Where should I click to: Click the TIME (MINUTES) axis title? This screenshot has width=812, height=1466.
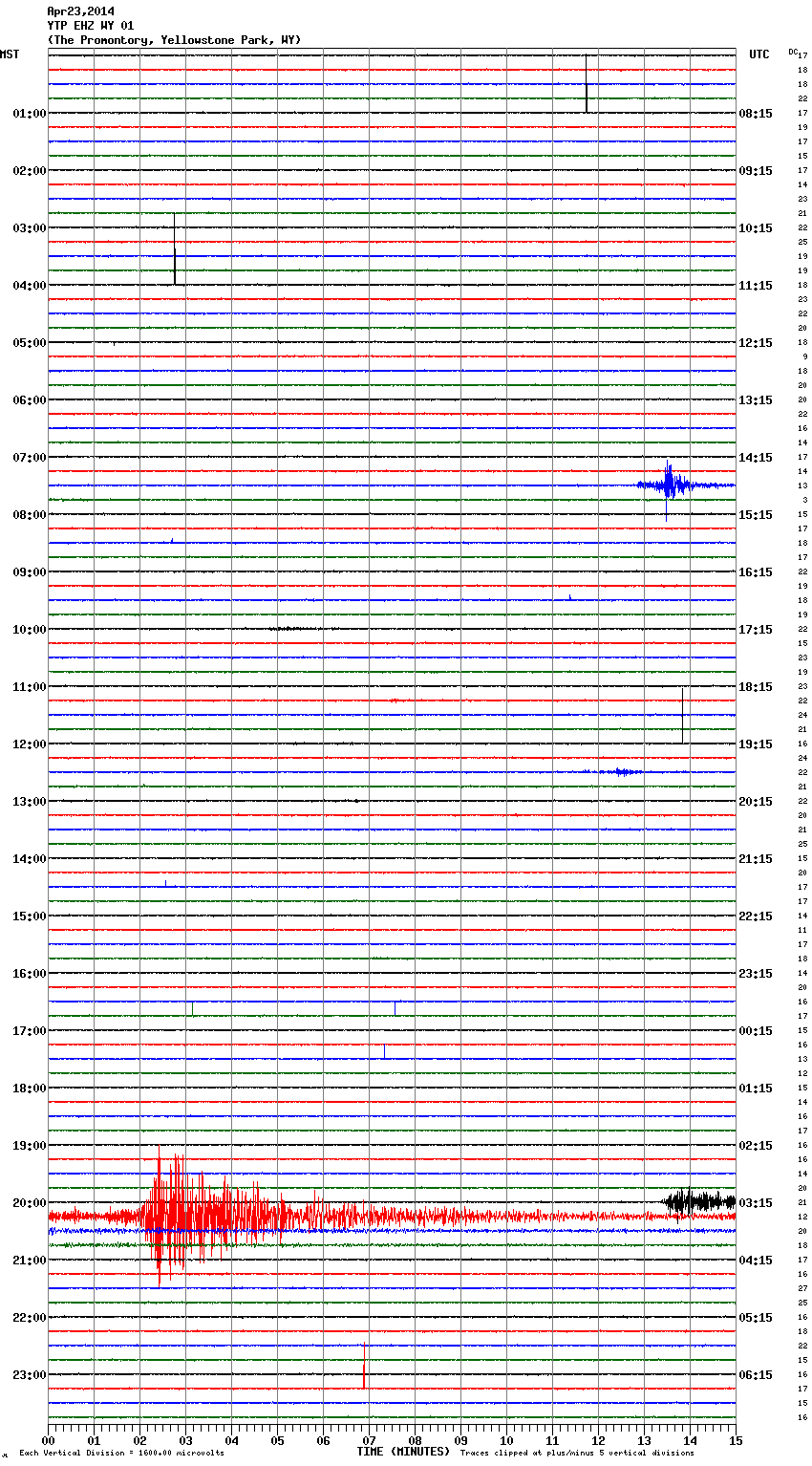click(x=403, y=1452)
